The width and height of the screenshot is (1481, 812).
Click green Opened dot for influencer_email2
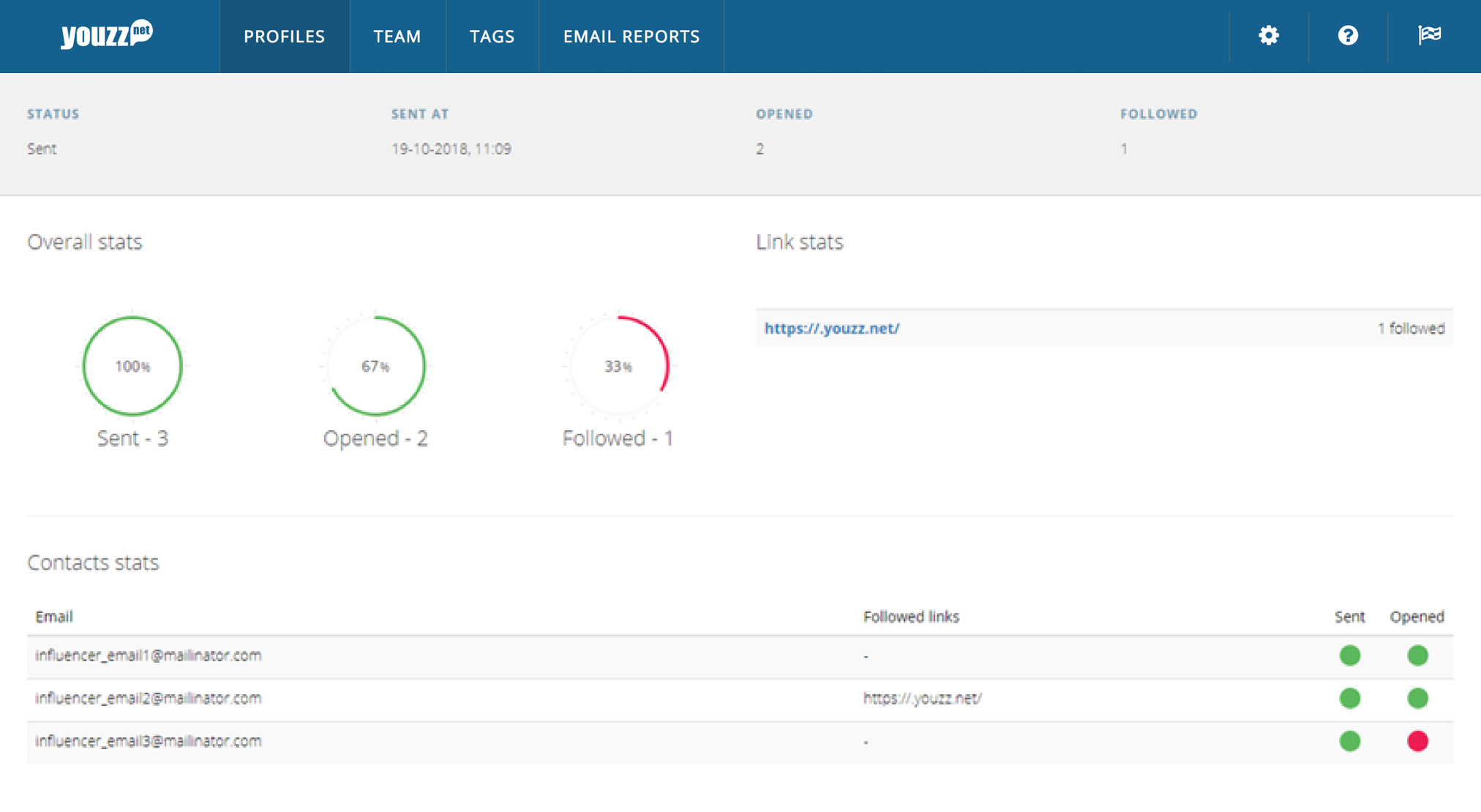click(x=1417, y=698)
